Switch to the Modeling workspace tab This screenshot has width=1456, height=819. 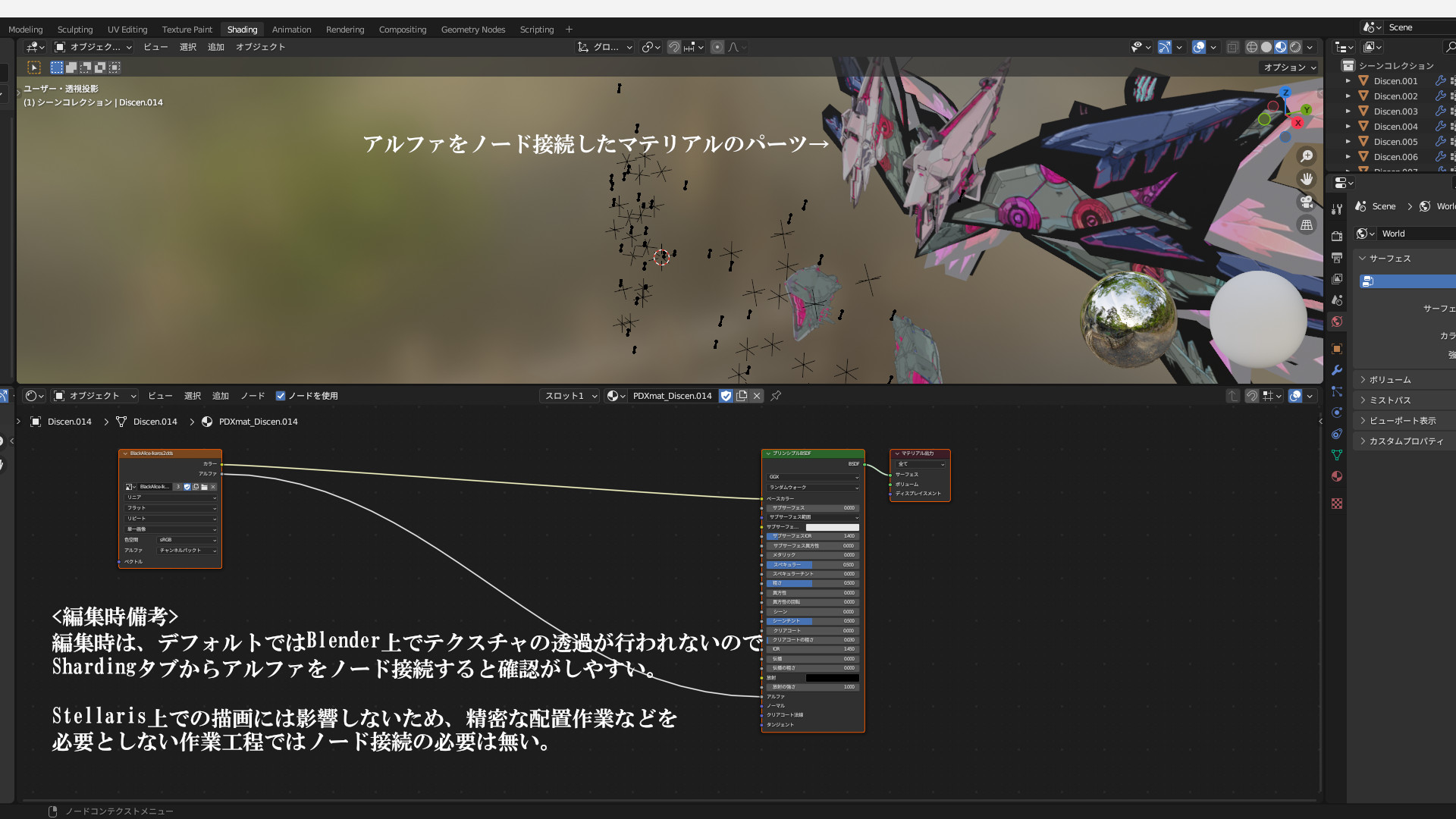pos(26,30)
